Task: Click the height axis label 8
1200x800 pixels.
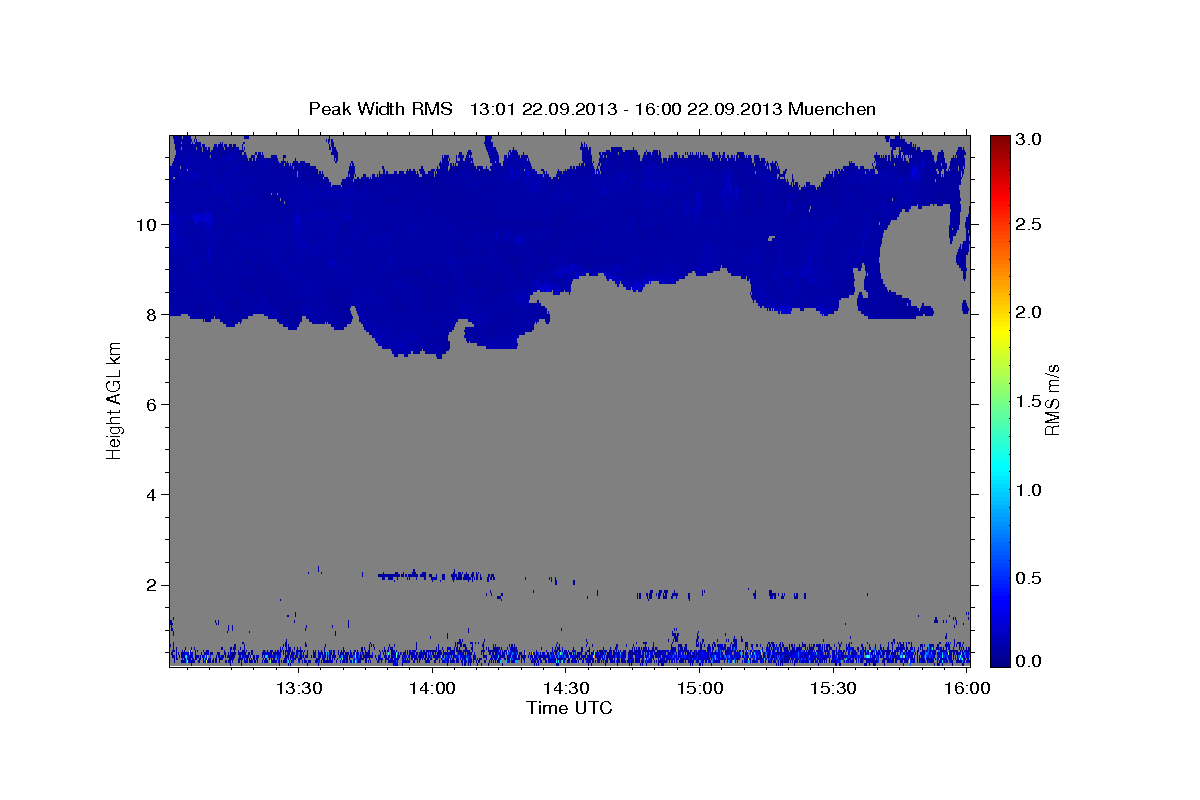Action: click(153, 314)
